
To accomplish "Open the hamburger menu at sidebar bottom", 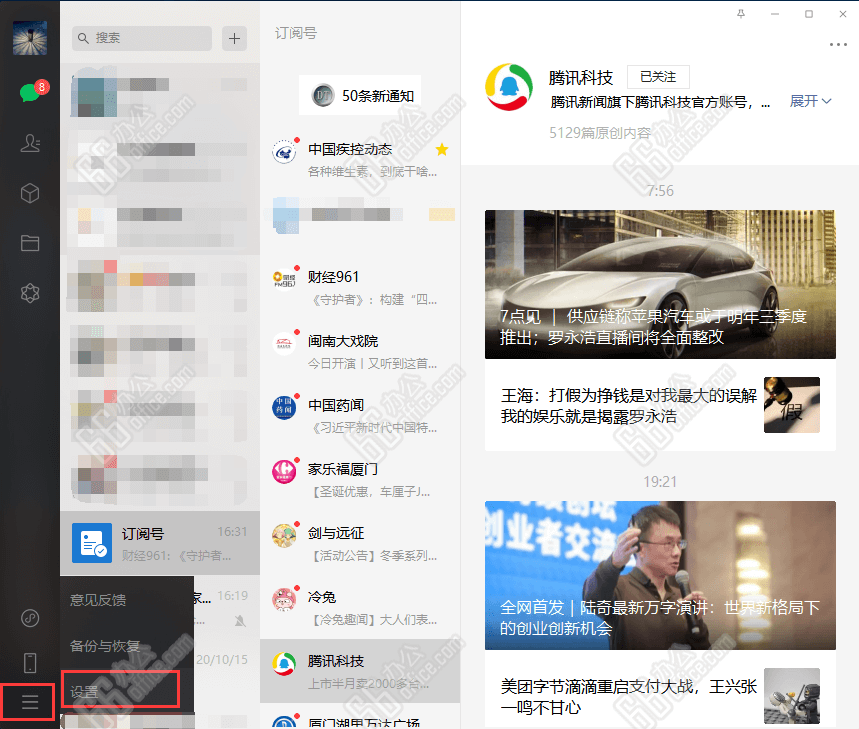I will tap(30, 701).
